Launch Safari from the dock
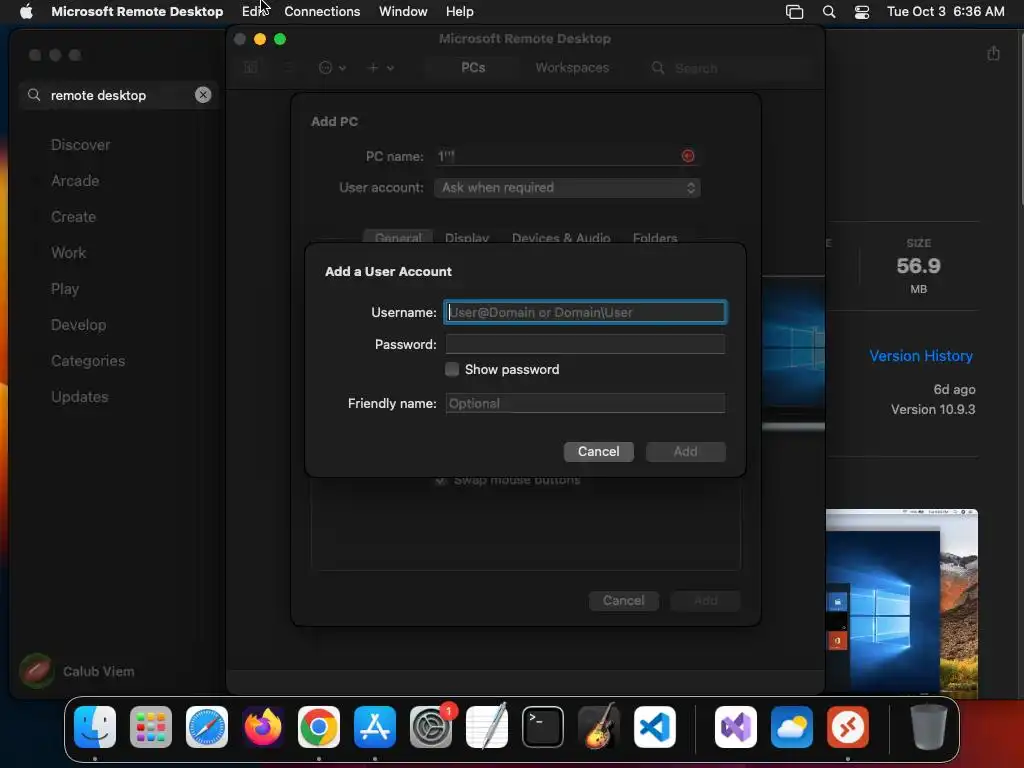 pyautogui.click(x=207, y=727)
